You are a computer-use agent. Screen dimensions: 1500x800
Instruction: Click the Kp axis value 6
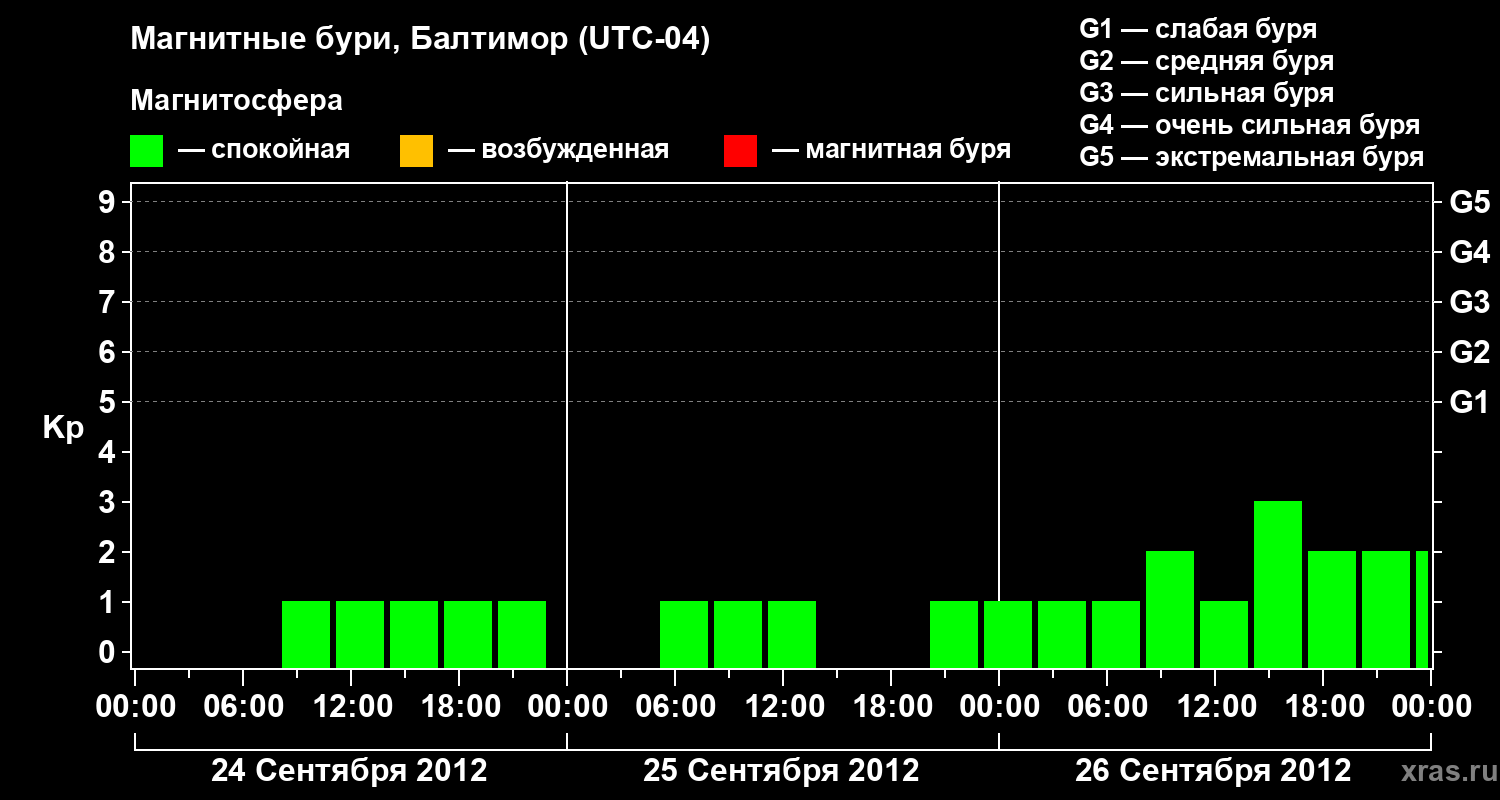coord(109,352)
